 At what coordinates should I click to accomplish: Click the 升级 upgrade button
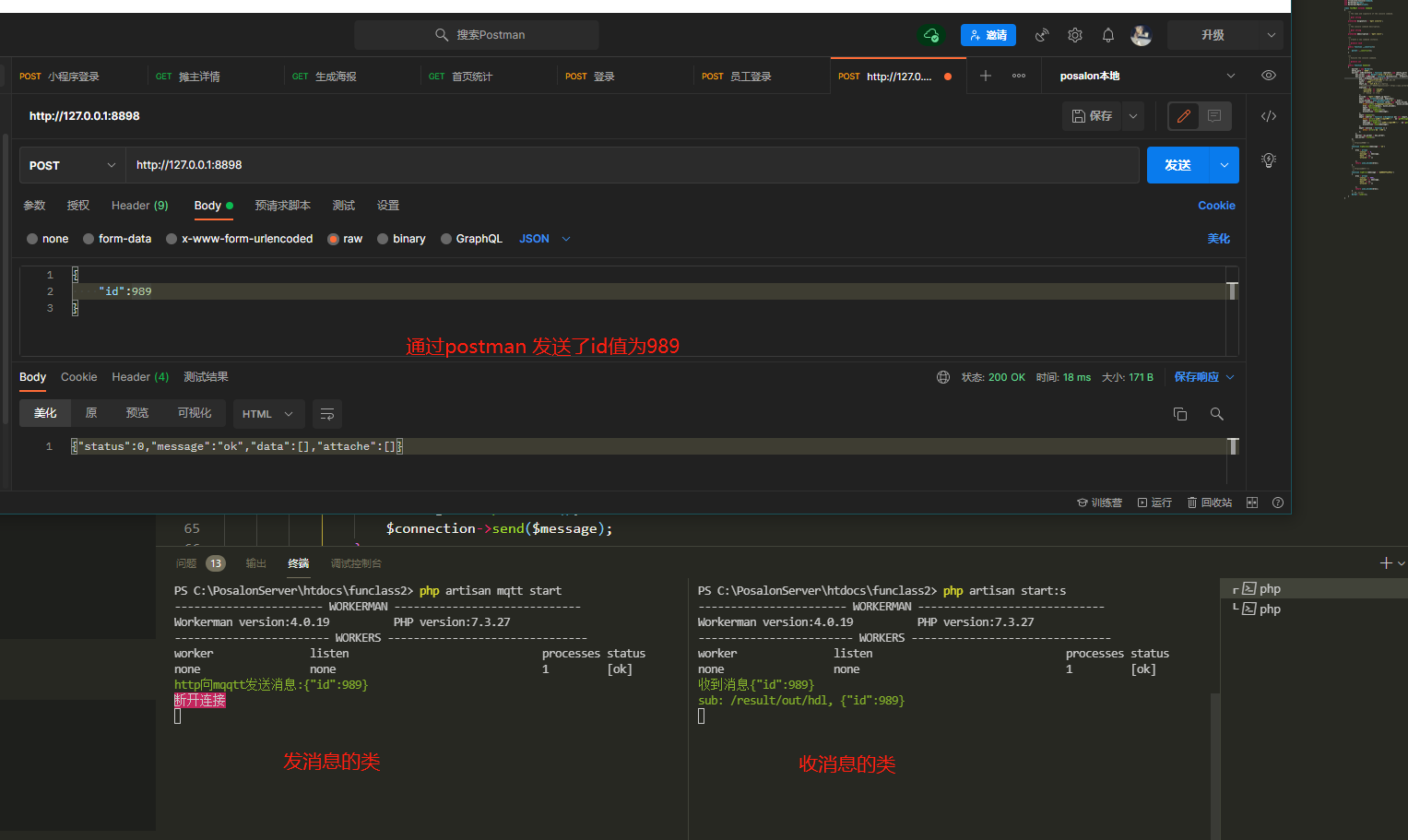pyautogui.click(x=1213, y=35)
